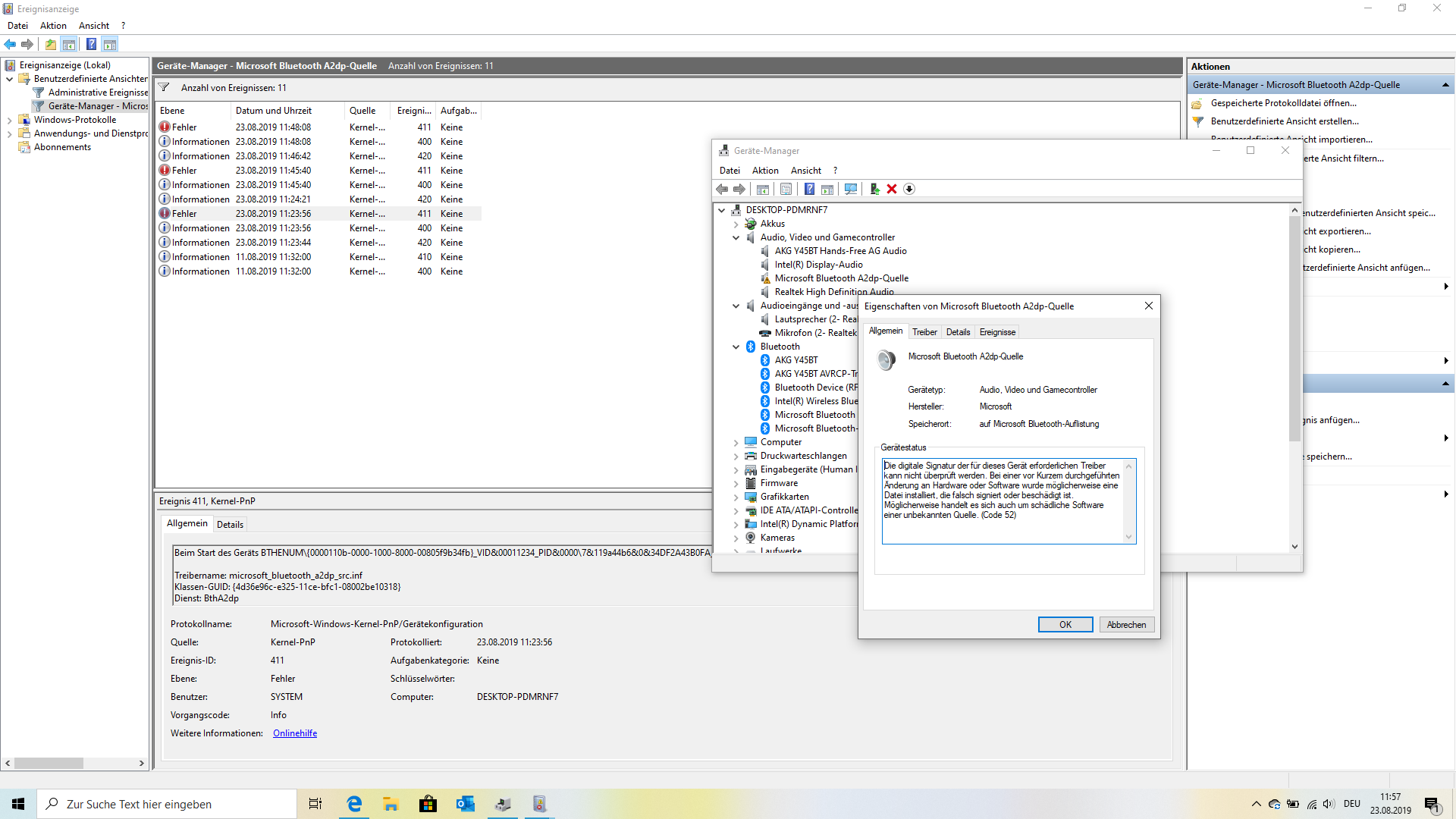The image size is (1456, 819).
Task: Collapse the Bluetooth device category
Action: [x=736, y=347]
